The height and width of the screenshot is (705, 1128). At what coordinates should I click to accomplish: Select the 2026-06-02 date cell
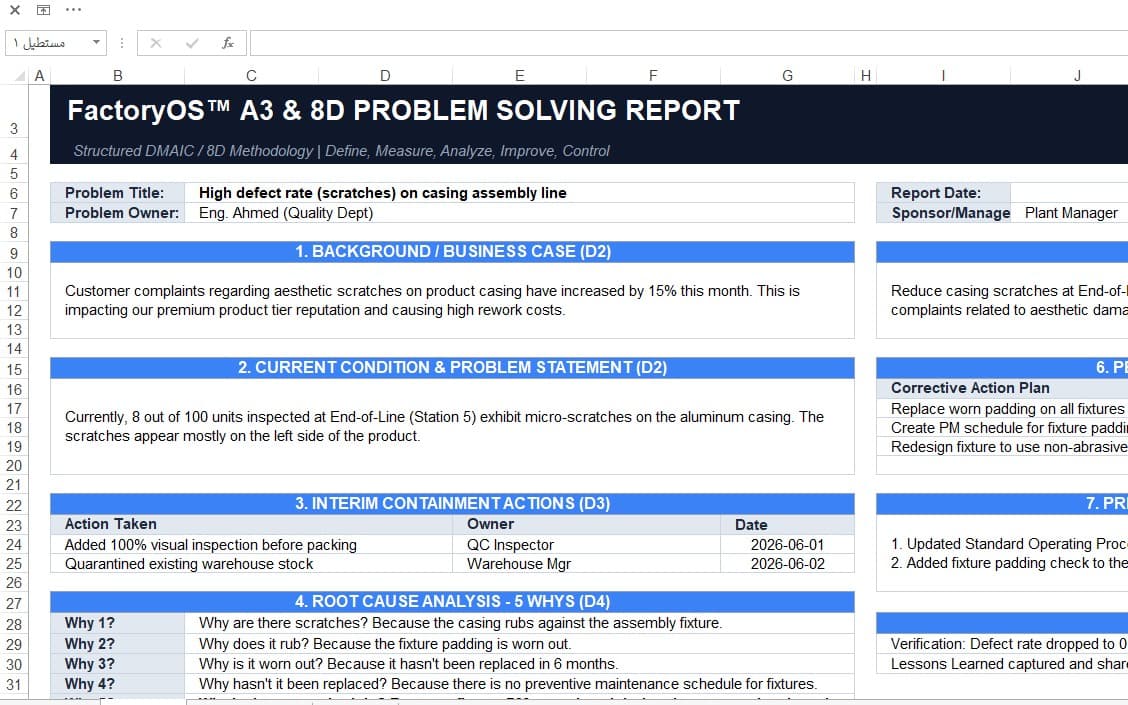pyautogui.click(x=787, y=564)
